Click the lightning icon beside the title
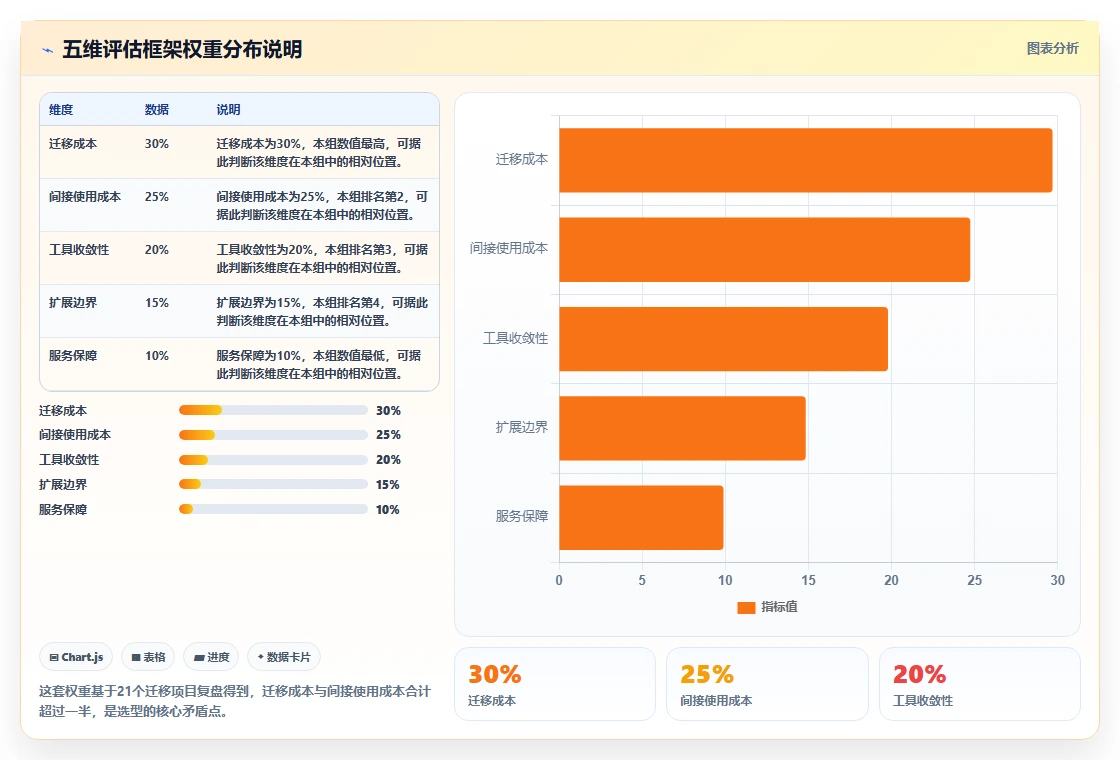 click(48, 50)
